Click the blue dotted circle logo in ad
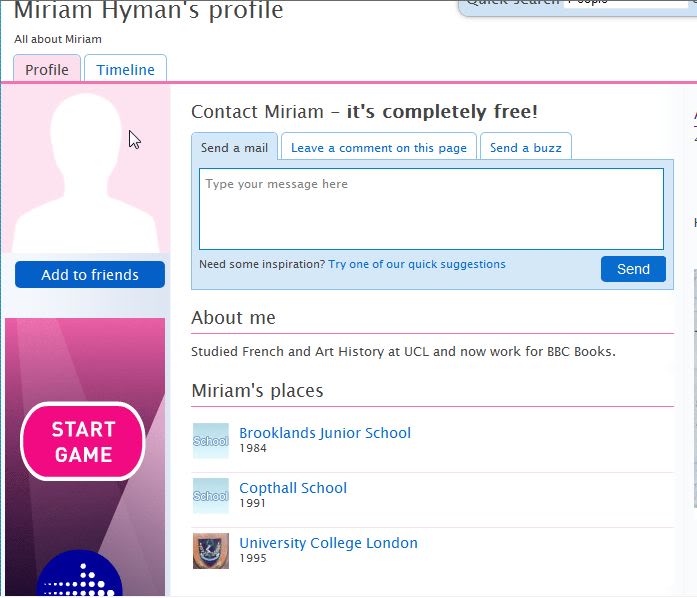Screen dimensions: 697x598 [79, 574]
